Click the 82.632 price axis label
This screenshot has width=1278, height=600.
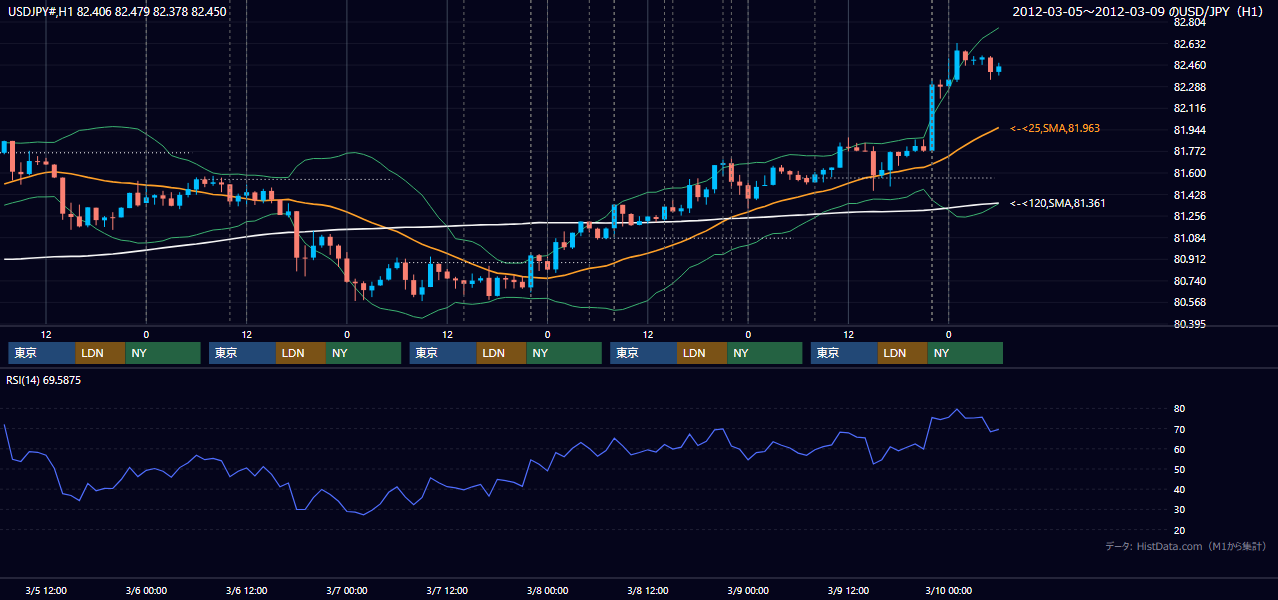(1189, 44)
